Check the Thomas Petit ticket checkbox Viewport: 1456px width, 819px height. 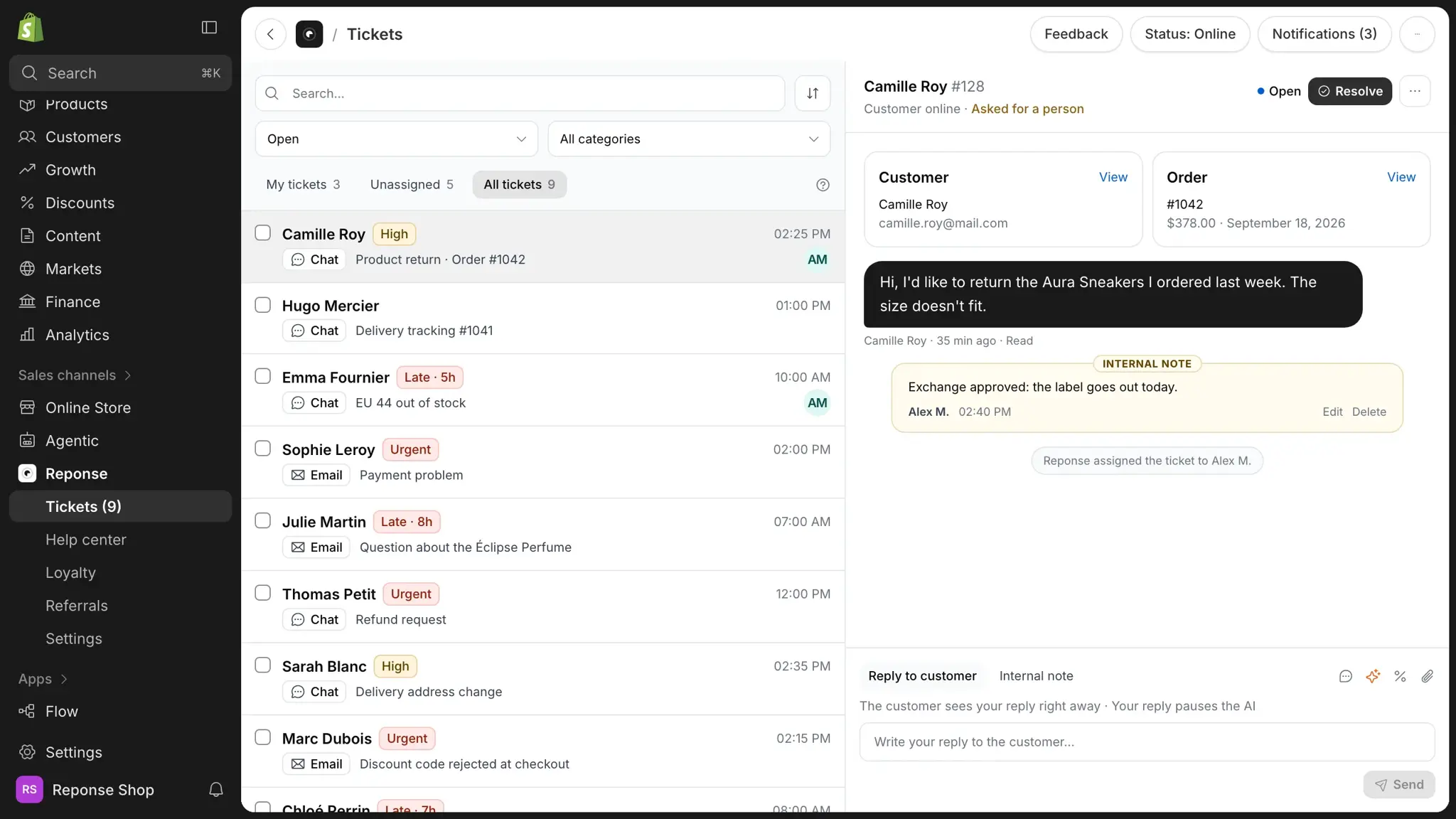(263, 593)
